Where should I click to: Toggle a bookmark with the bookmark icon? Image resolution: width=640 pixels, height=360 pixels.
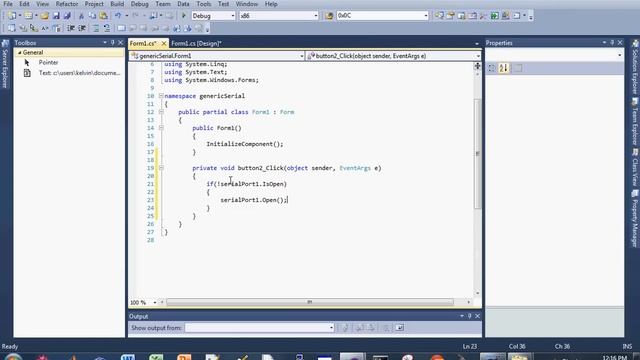point(121,28)
